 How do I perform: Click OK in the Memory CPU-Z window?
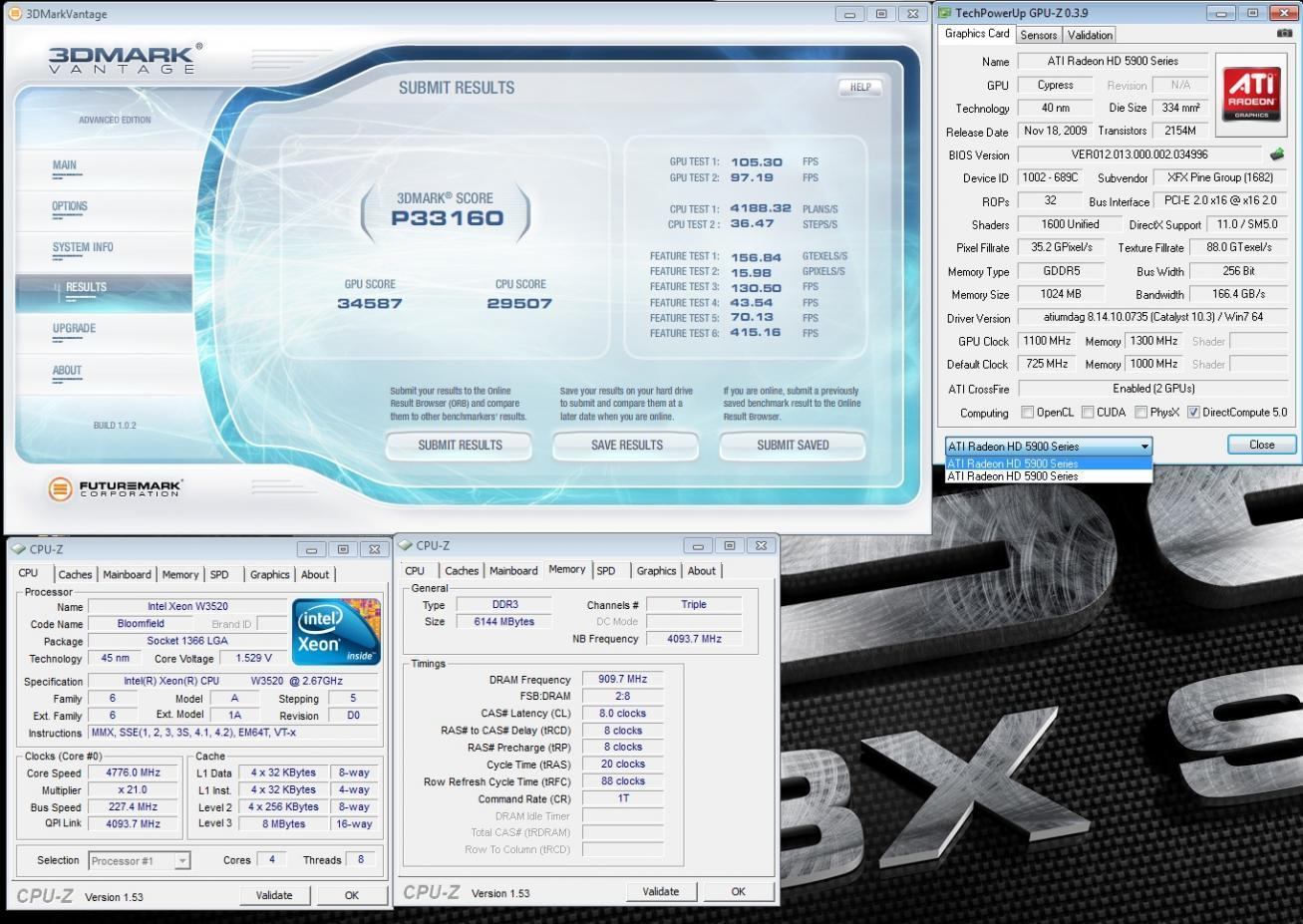click(739, 892)
